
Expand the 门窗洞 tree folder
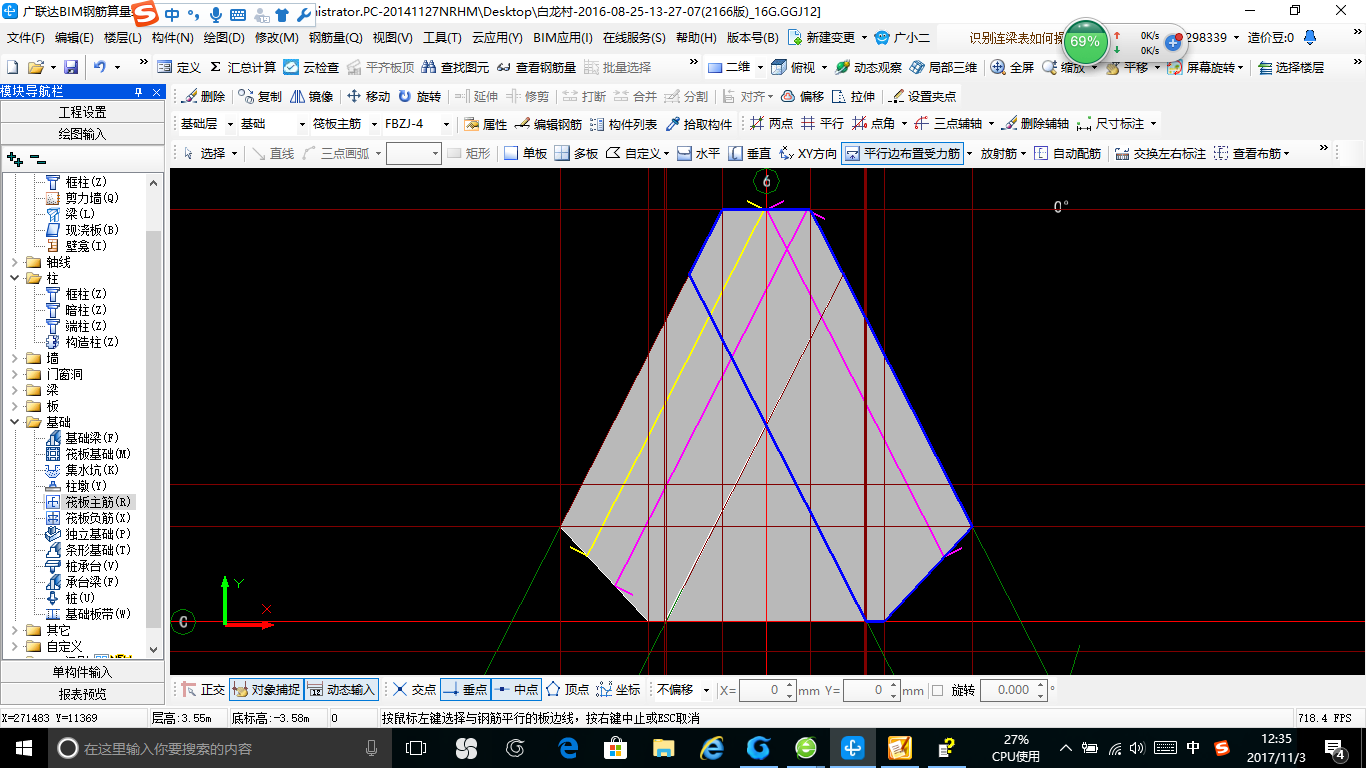coord(14,374)
